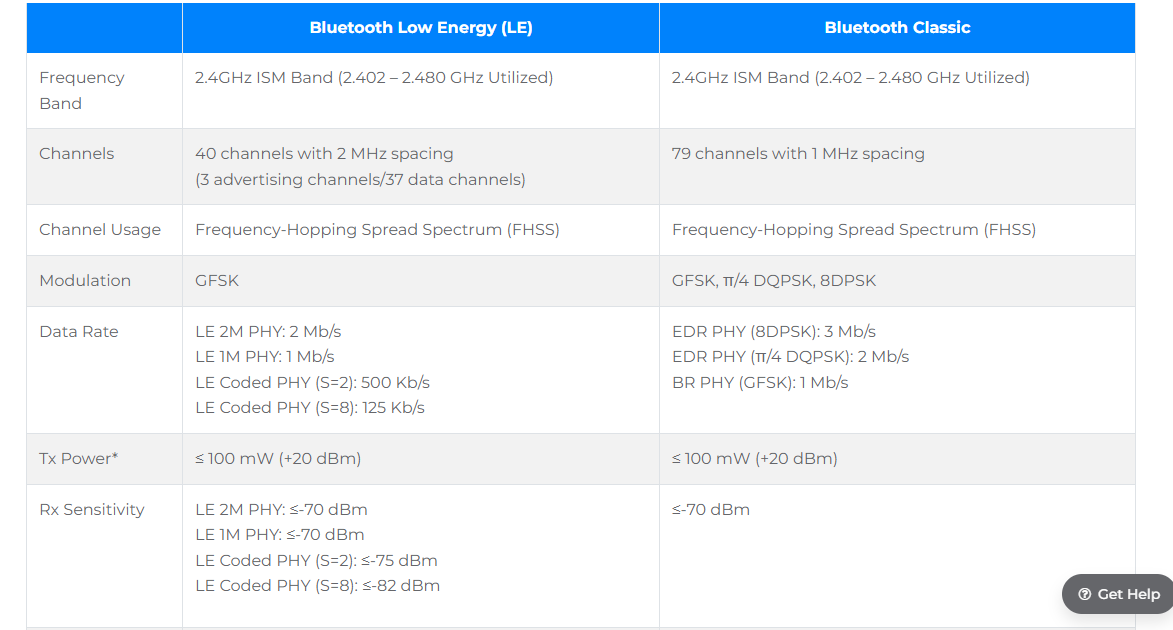Click the "GFSK, π/4 DQPSK, 8DPSK" modulation cell
Screen dimensions: 1173x630
point(774,281)
